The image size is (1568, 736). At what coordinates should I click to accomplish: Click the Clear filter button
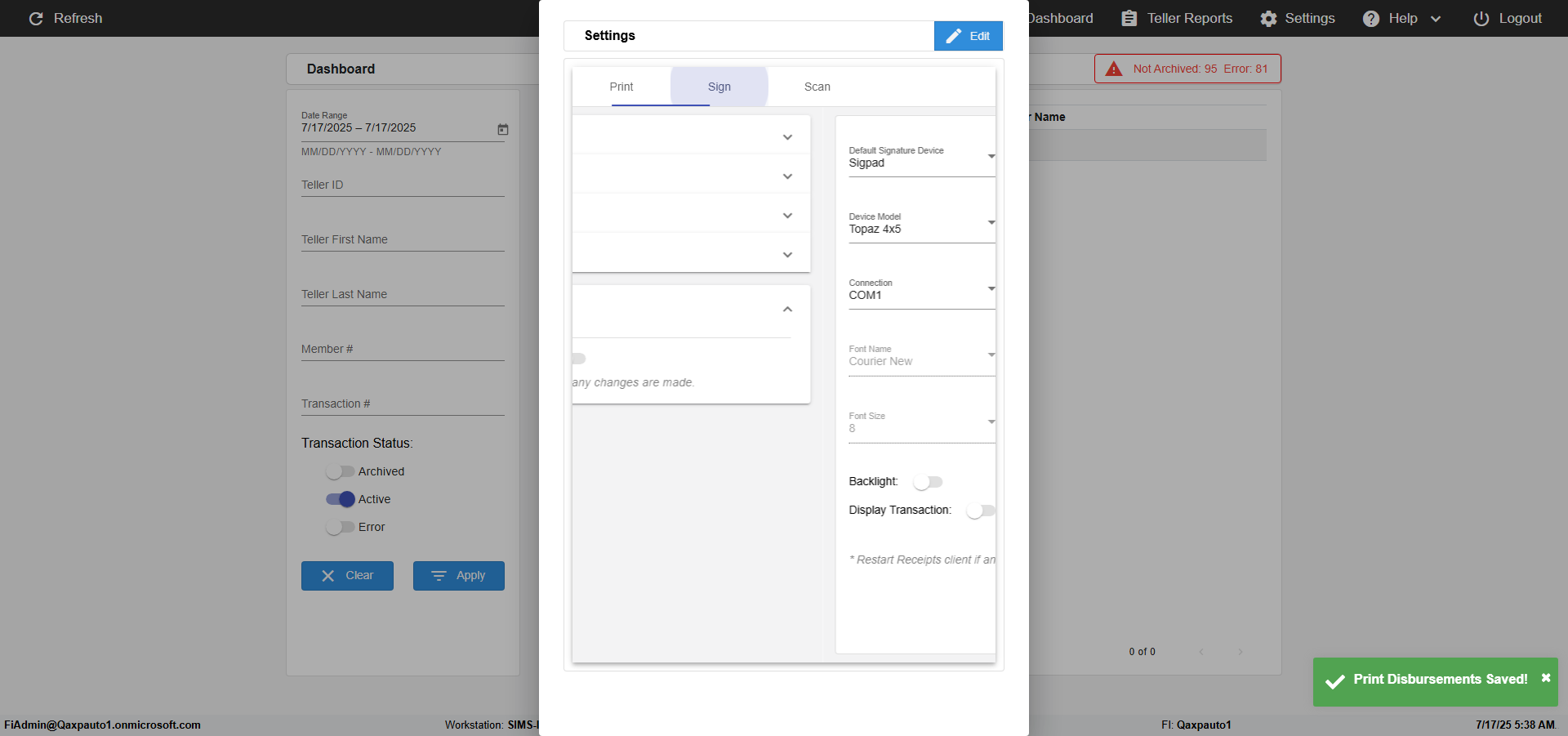coord(347,576)
